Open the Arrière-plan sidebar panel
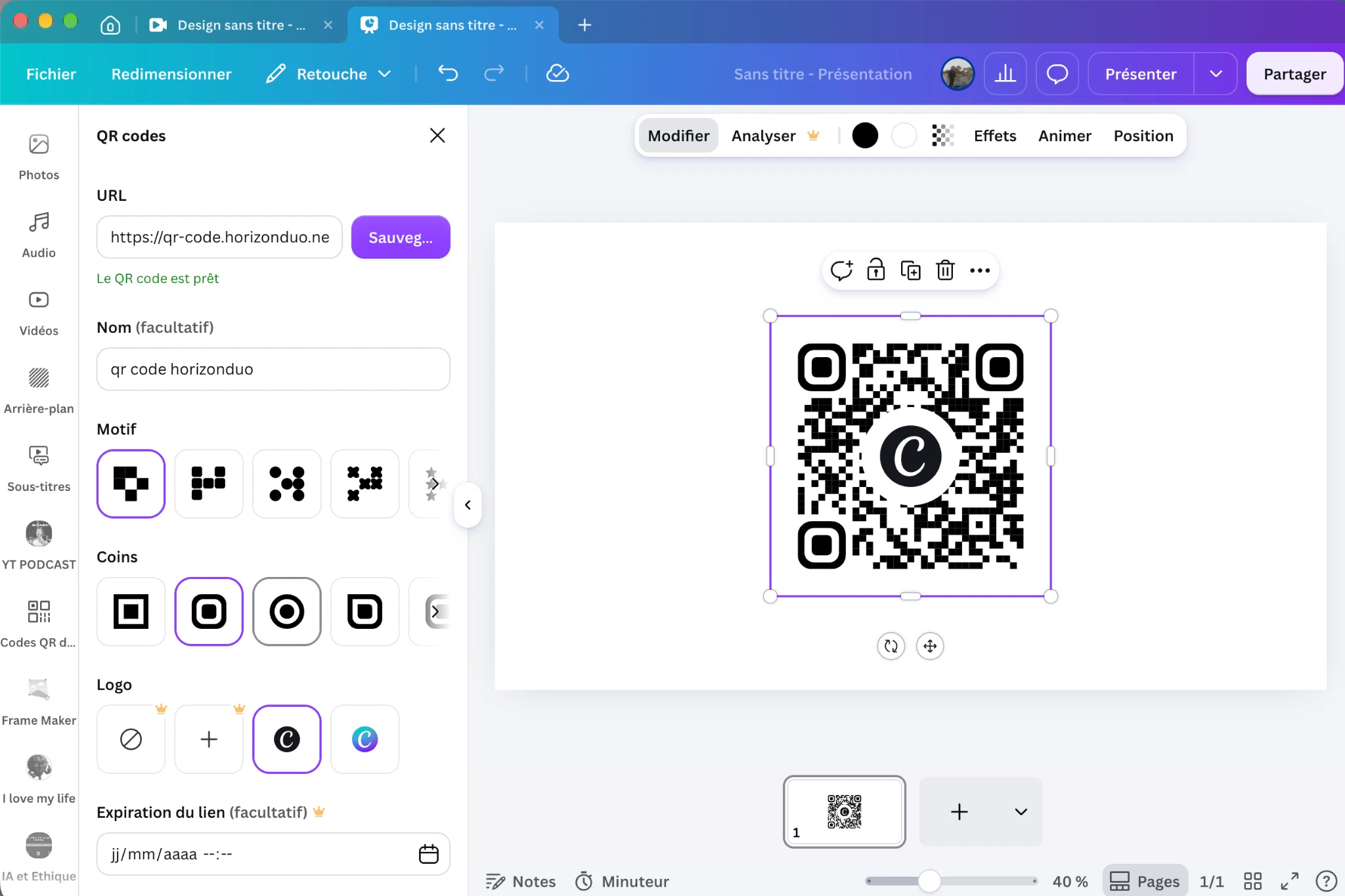 tap(39, 391)
